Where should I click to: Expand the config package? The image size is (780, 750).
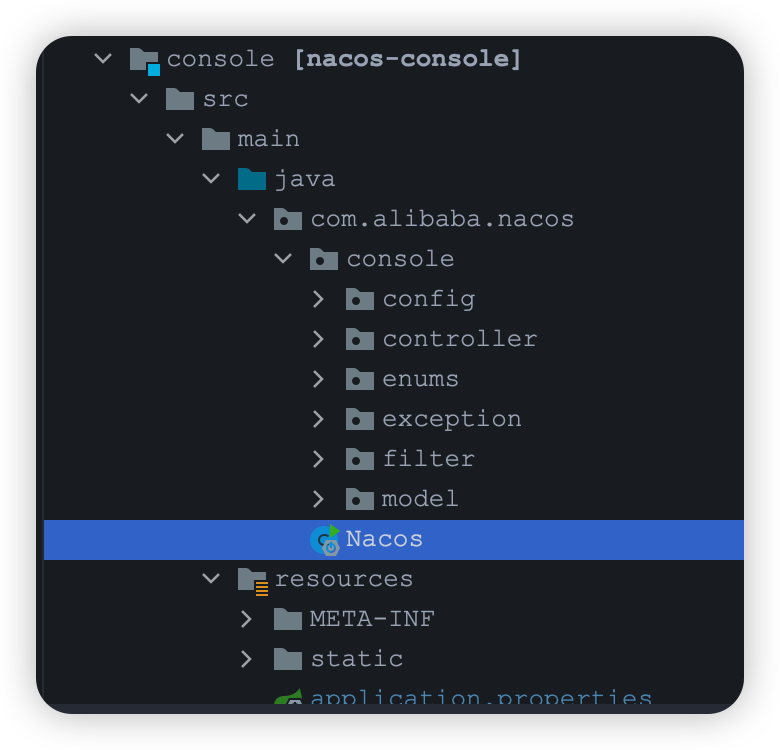(318, 299)
